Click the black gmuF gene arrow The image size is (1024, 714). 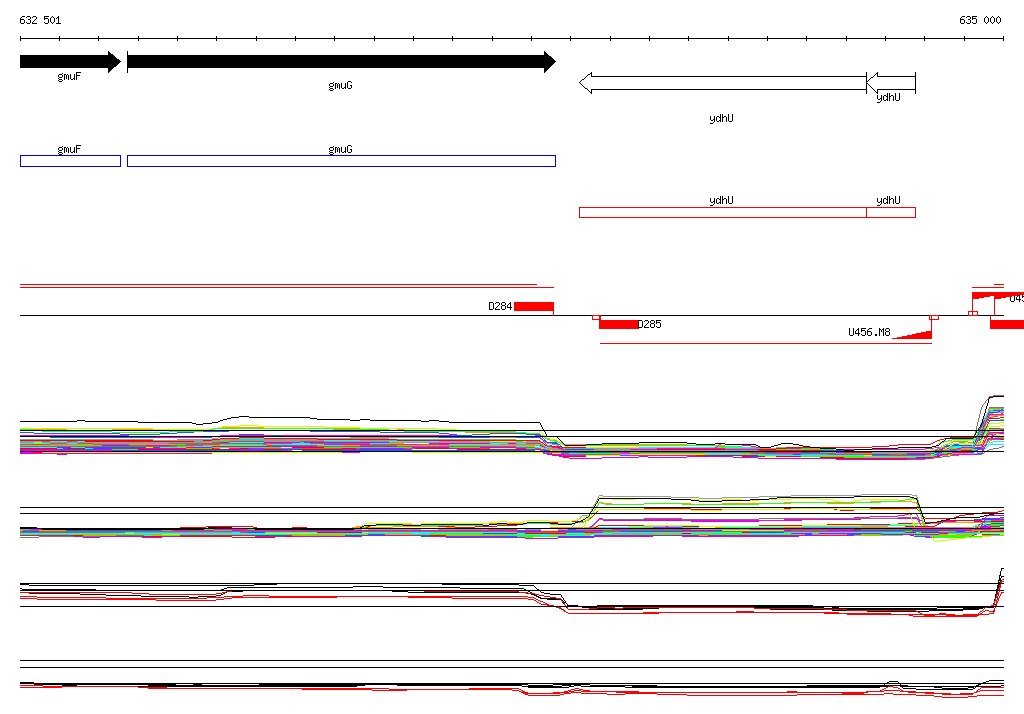[71, 62]
